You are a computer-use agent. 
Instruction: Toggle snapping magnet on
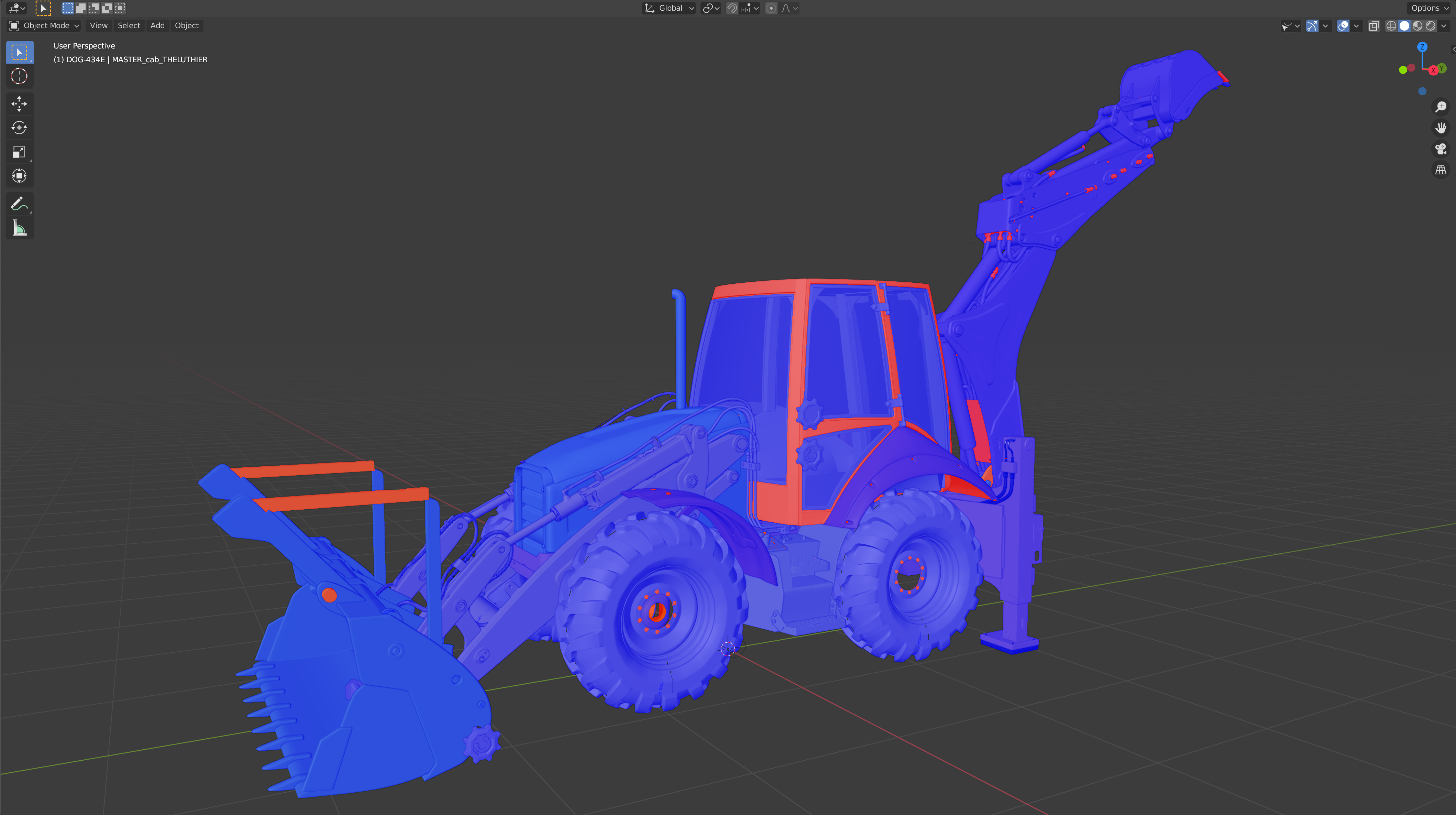click(x=732, y=9)
